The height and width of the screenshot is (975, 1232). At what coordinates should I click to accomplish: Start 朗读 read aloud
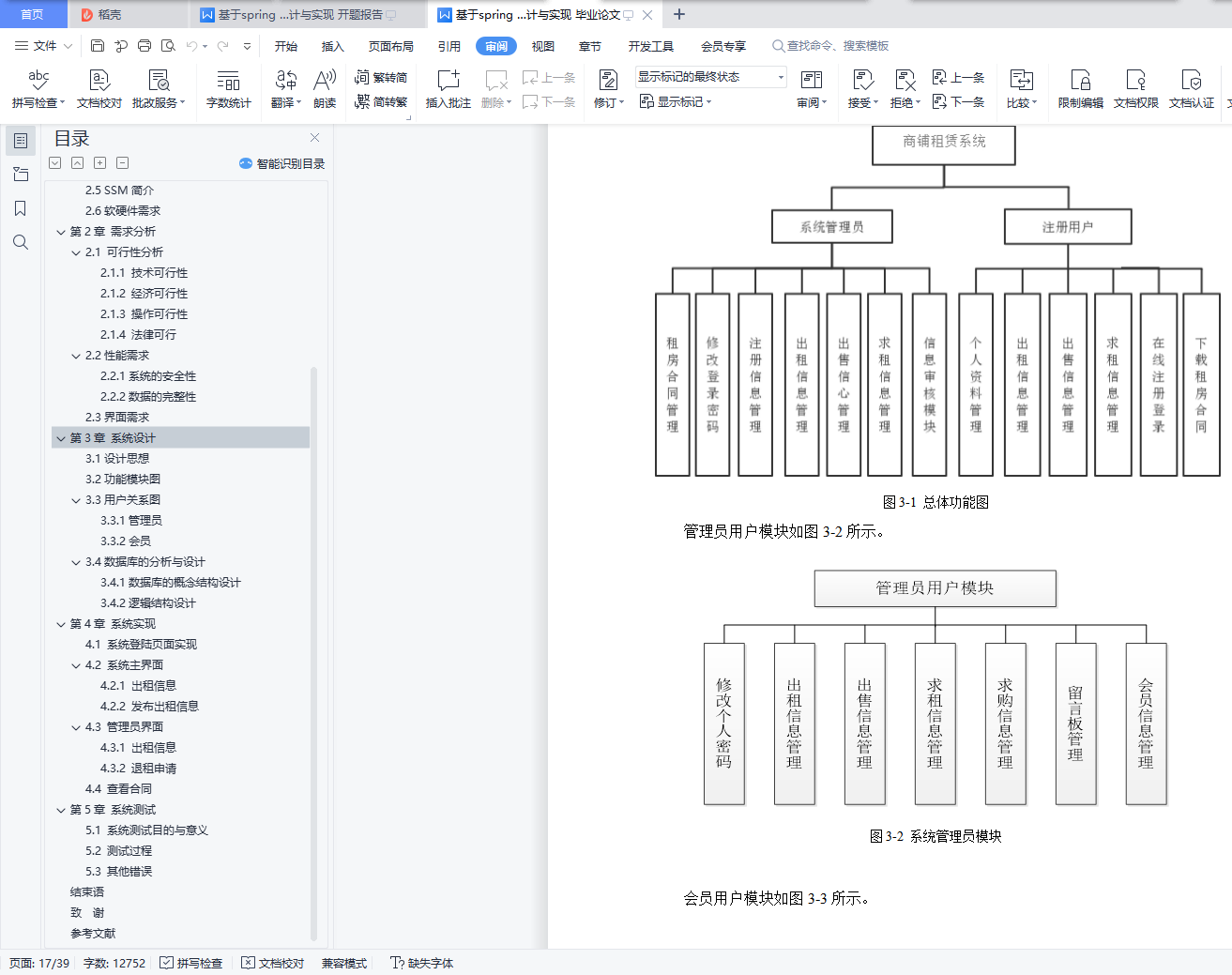point(325,89)
